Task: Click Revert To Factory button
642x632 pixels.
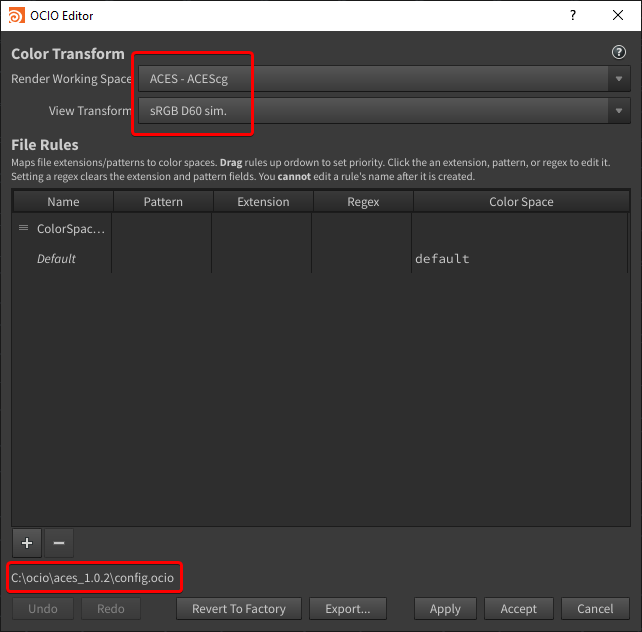Action: (x=239, y=609)
